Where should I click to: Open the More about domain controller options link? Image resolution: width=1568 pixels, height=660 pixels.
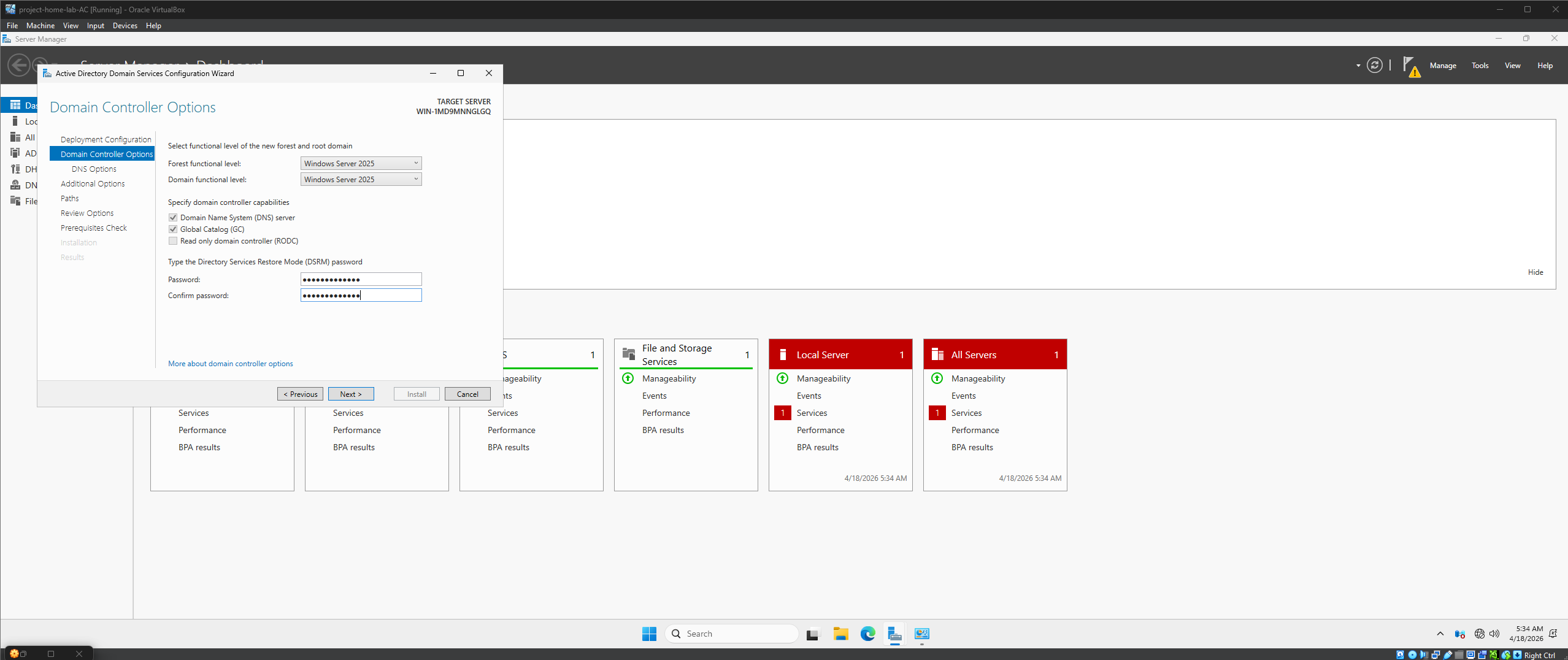pos(230,363)
